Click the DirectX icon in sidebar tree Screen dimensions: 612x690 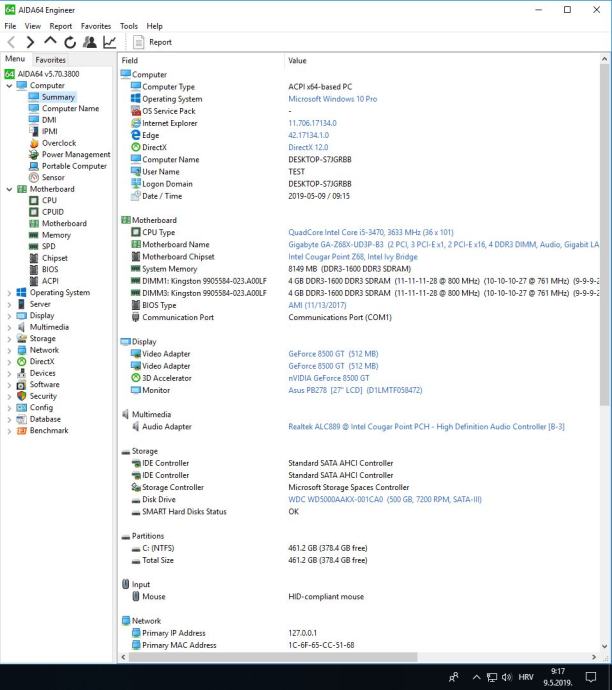22,361
